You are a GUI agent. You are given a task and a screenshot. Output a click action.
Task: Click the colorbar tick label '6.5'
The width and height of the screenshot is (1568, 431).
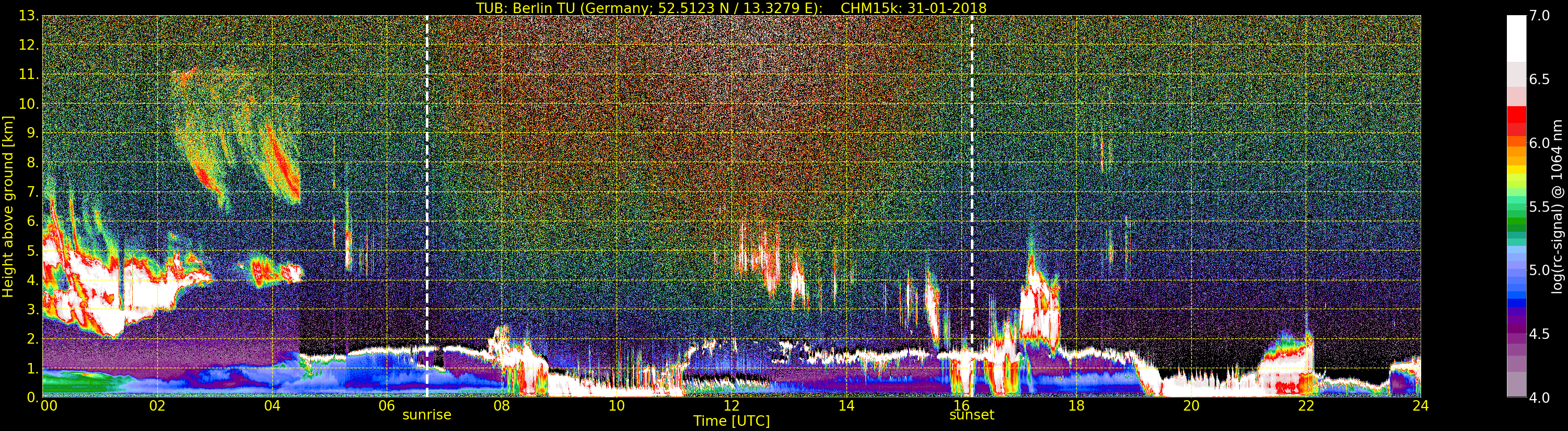click(x=1539, y=80)
